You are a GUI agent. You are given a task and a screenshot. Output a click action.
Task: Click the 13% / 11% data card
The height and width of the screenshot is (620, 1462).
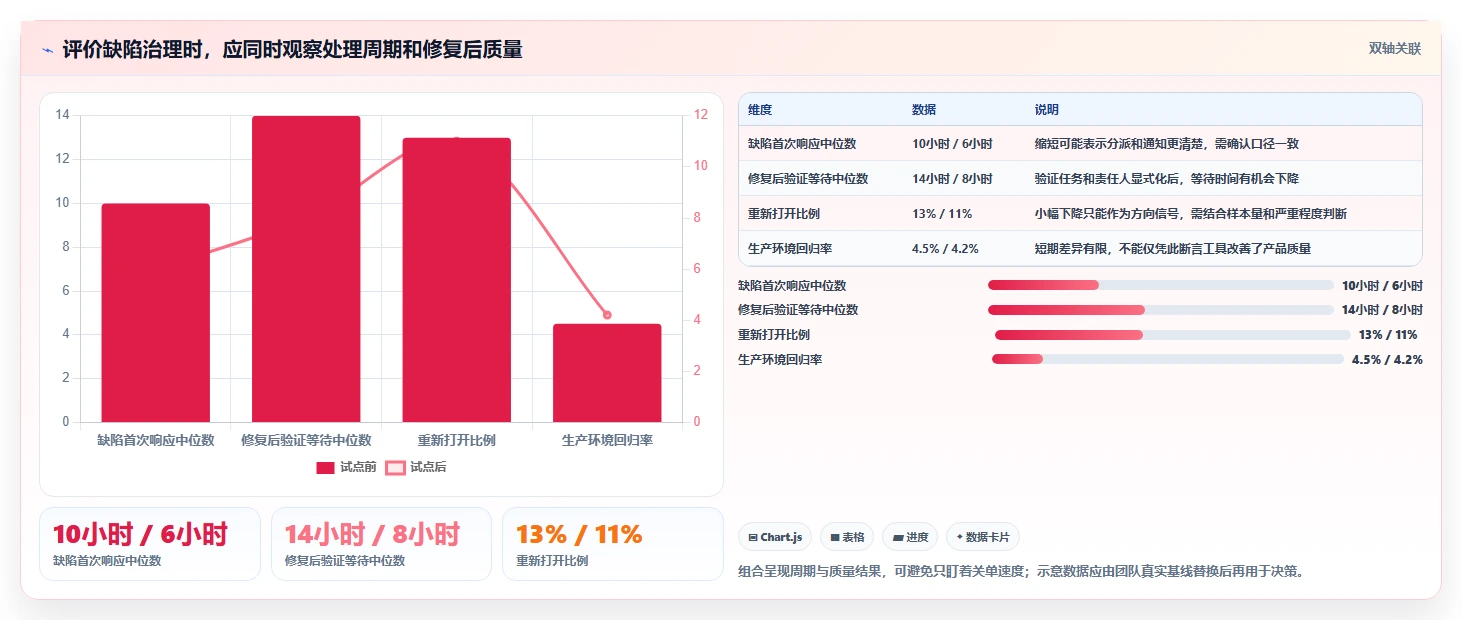click(x=612, y=544)
